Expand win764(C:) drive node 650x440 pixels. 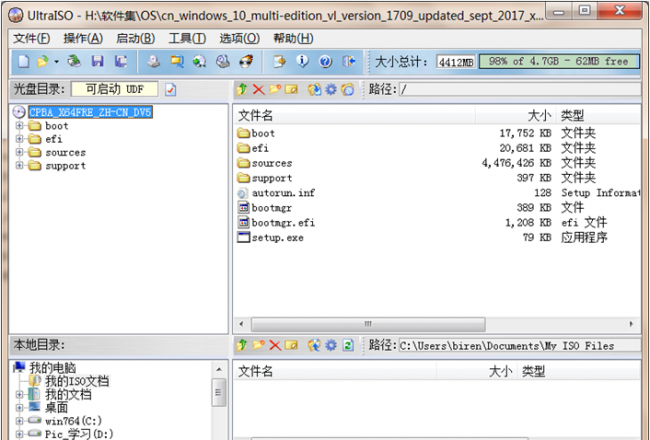(19, 421)
